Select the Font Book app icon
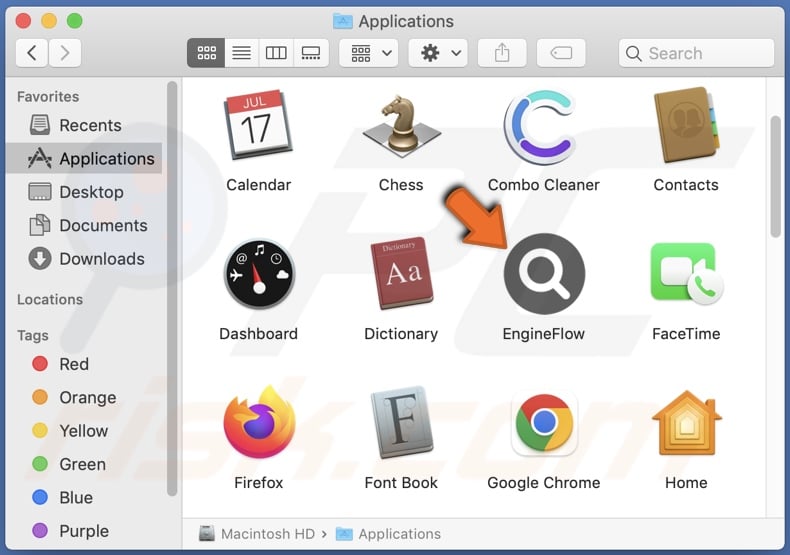Screen dimensions: 790x555 click(401, 422)
